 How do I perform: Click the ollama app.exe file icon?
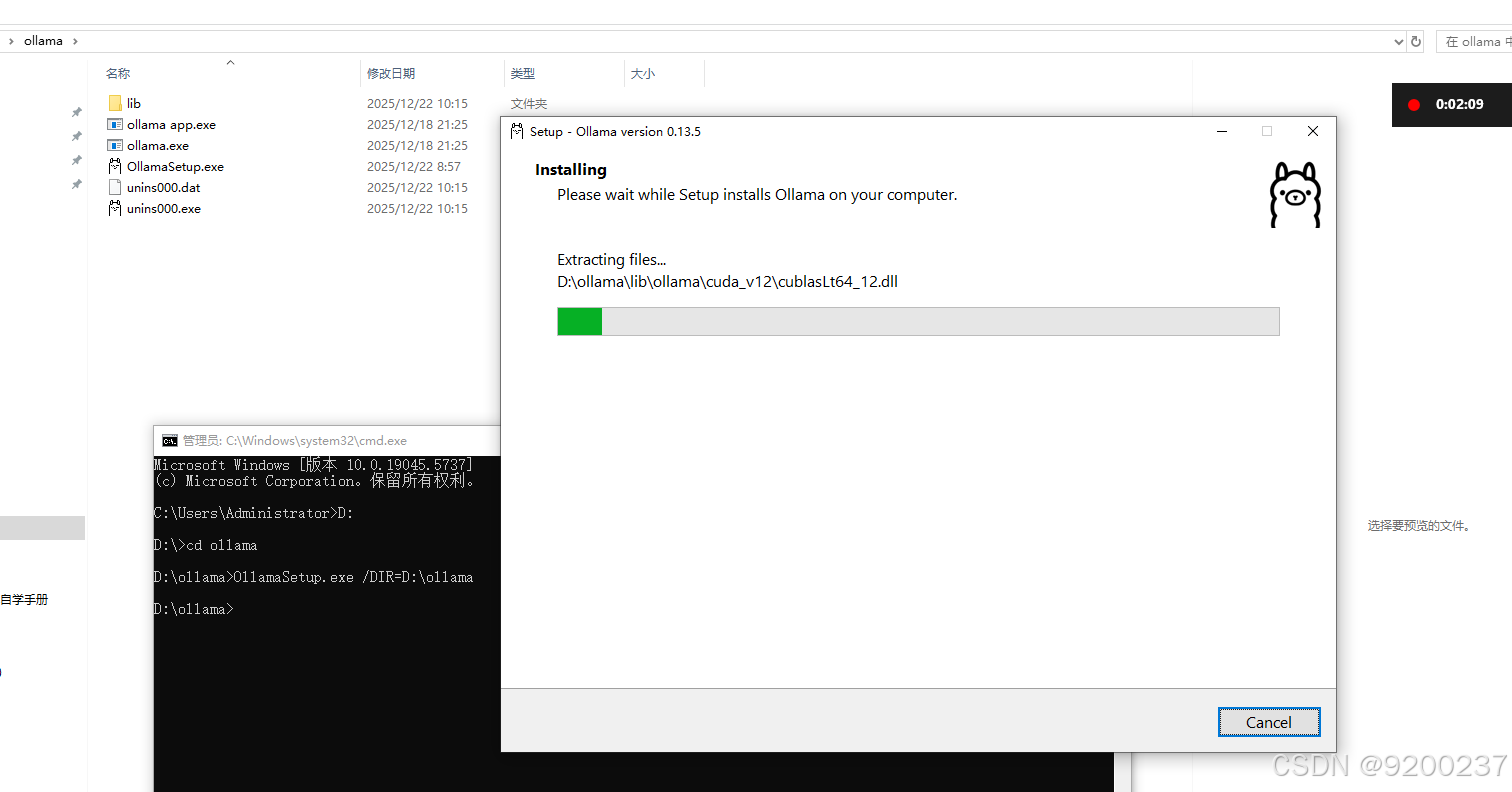(x=115, y=124)
